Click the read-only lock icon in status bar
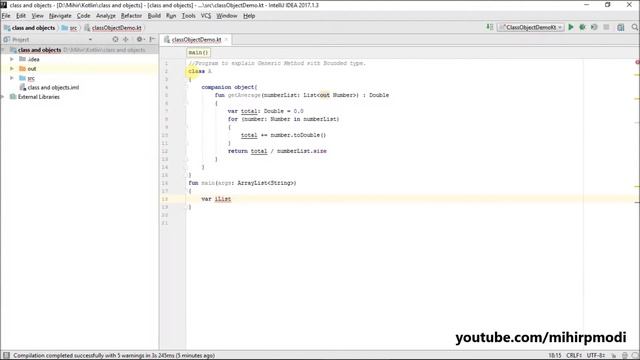640x360 pixels. pos(613,356)
